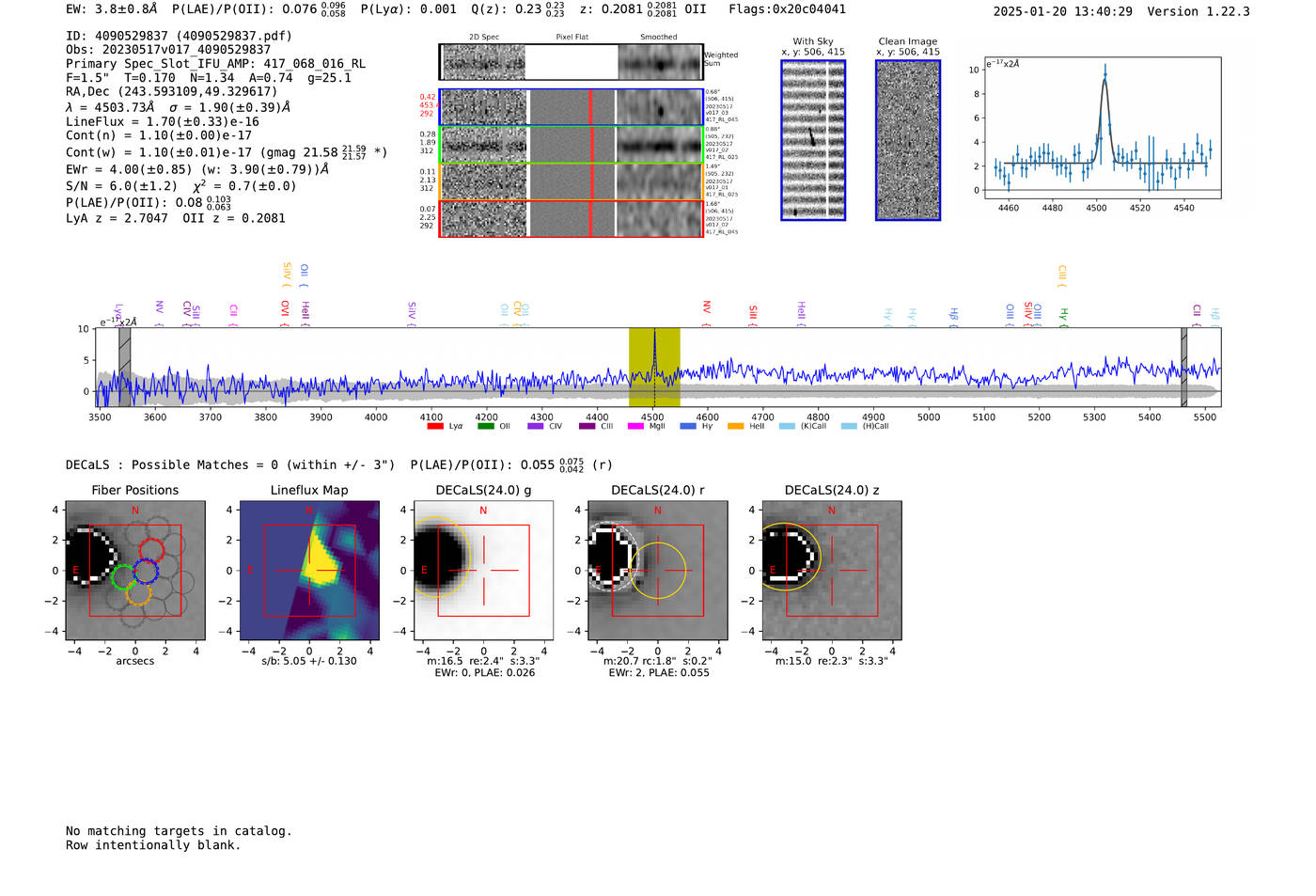Click the Gaussian emission line fit plot

point(1103,130)
